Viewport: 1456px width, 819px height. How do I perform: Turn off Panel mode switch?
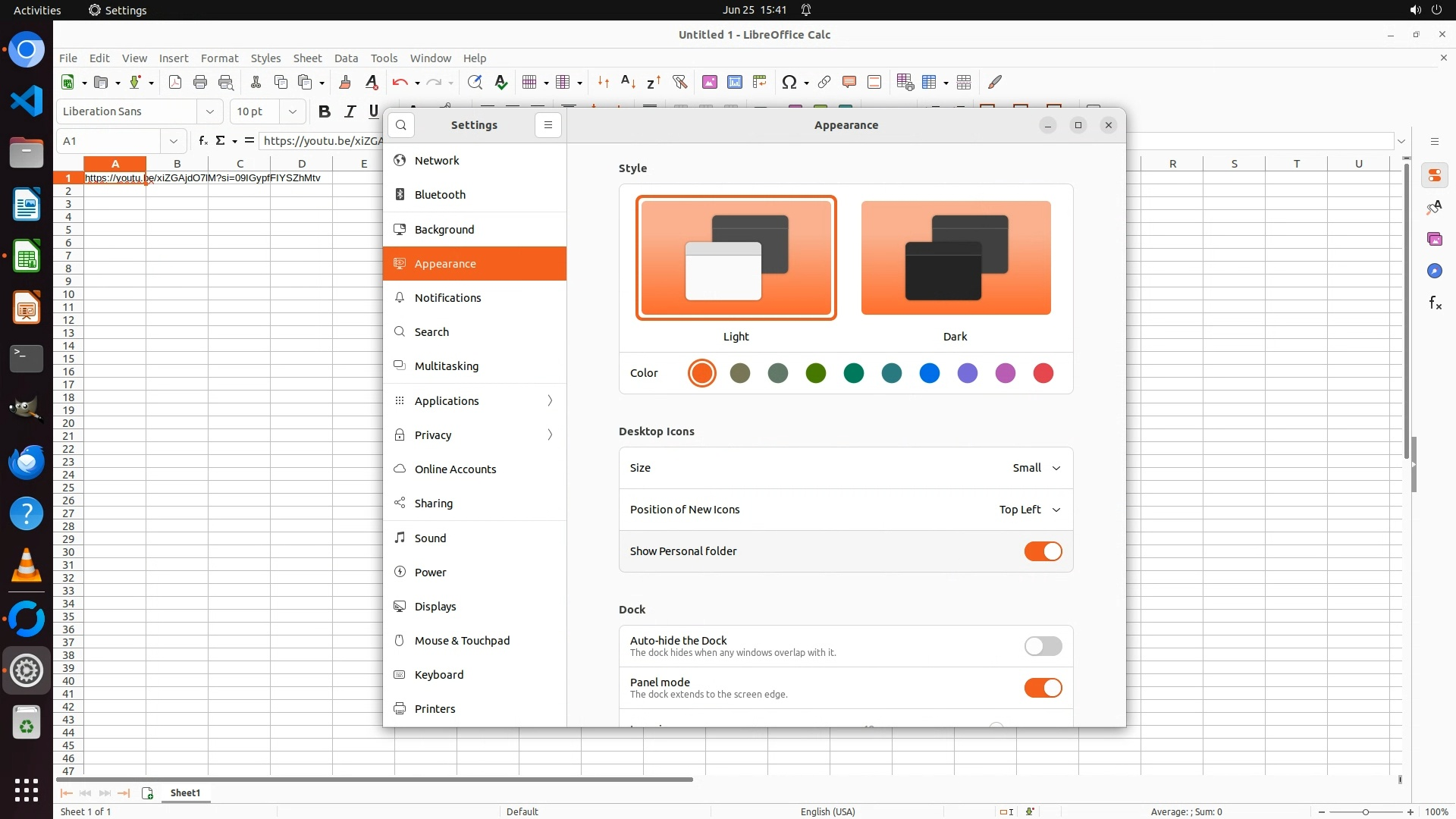pos(1043,688)
